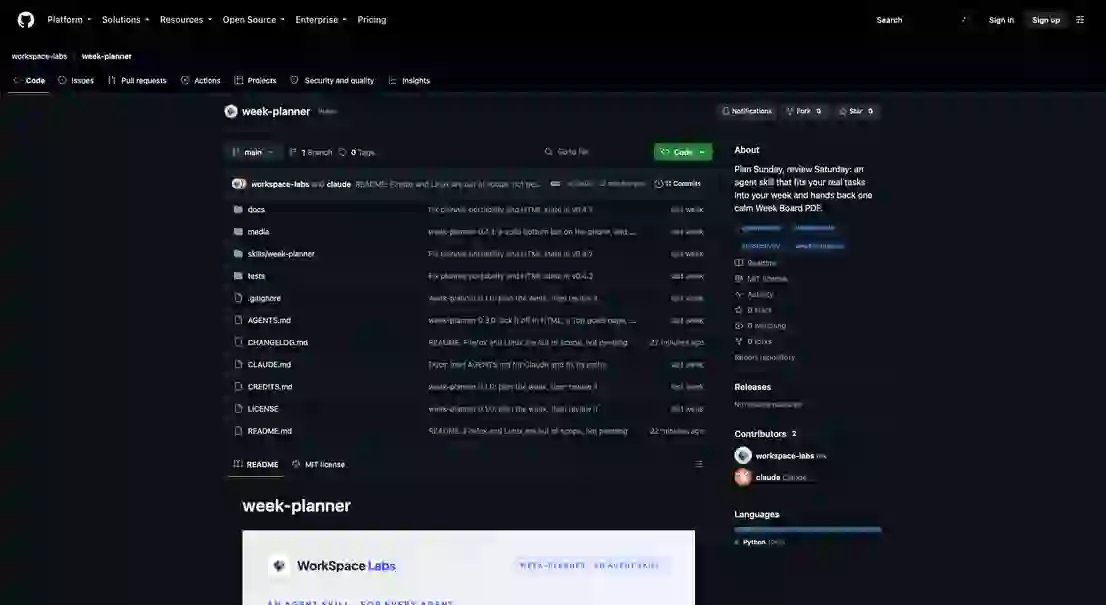Expand the green Code dropdown

click(683, 152)
